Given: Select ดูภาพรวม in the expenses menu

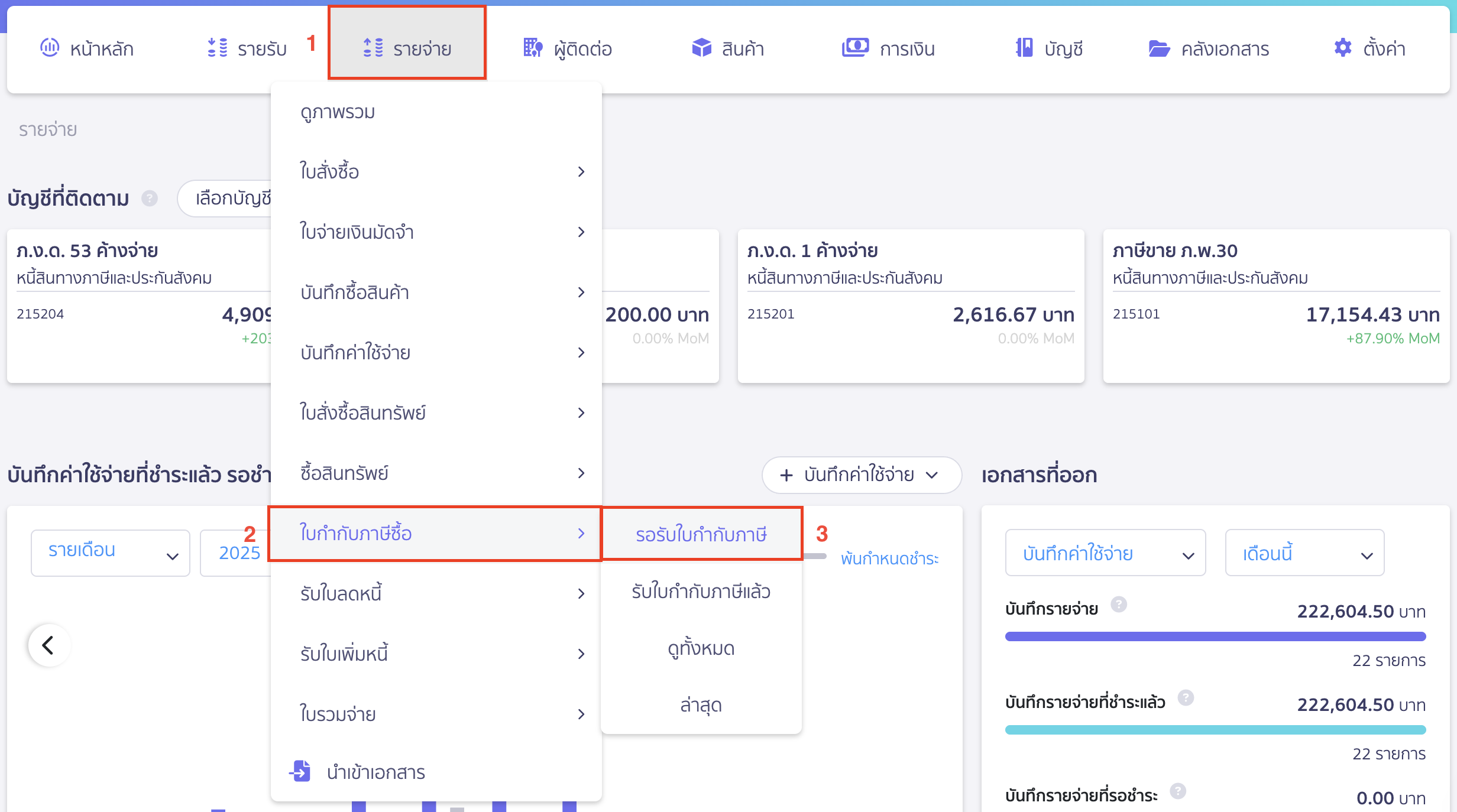Looking at the screenshot, I should click(x=436, y=112).
